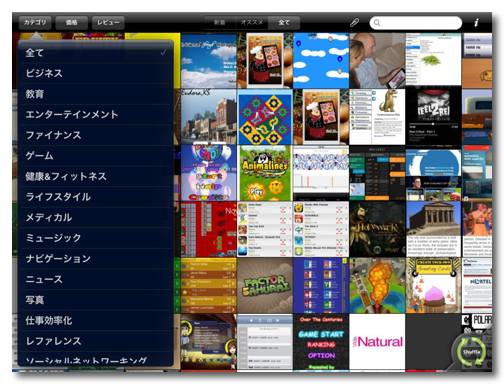Open the Greek temple photo thumbnail
Viewport: 504px width, 384px height.
coord(433,229)
